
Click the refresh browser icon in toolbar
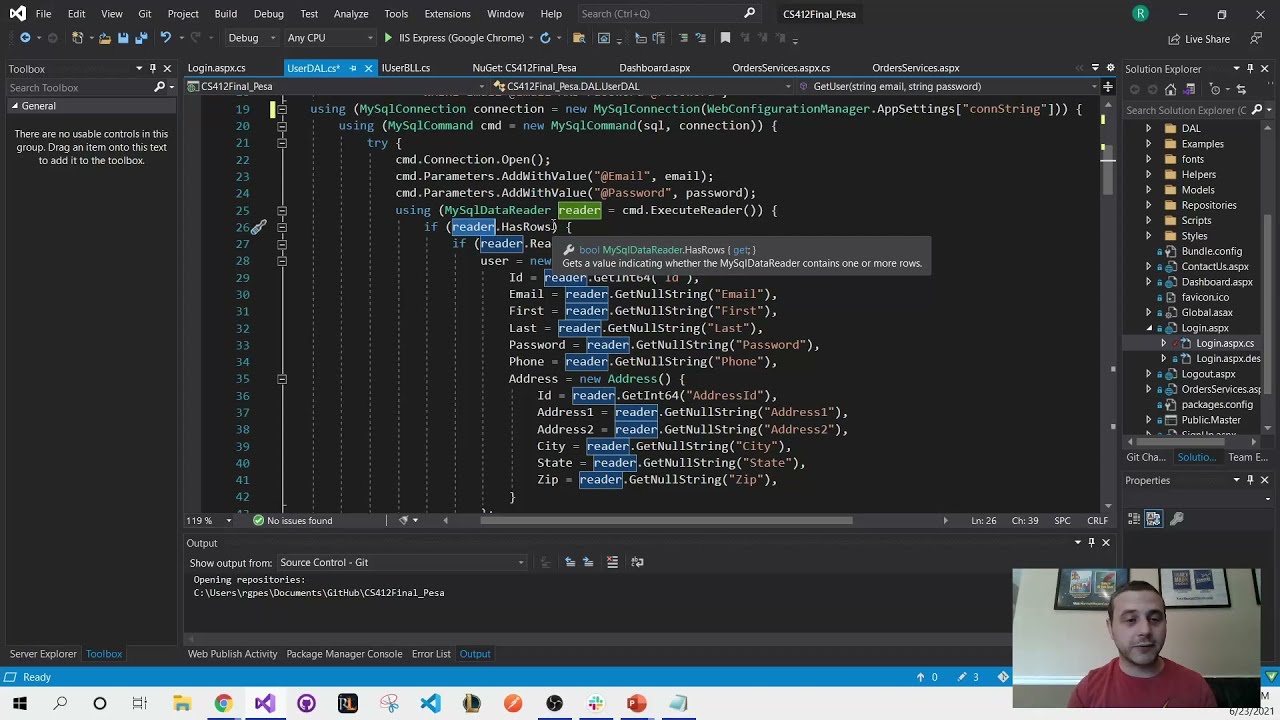point(545,38)
